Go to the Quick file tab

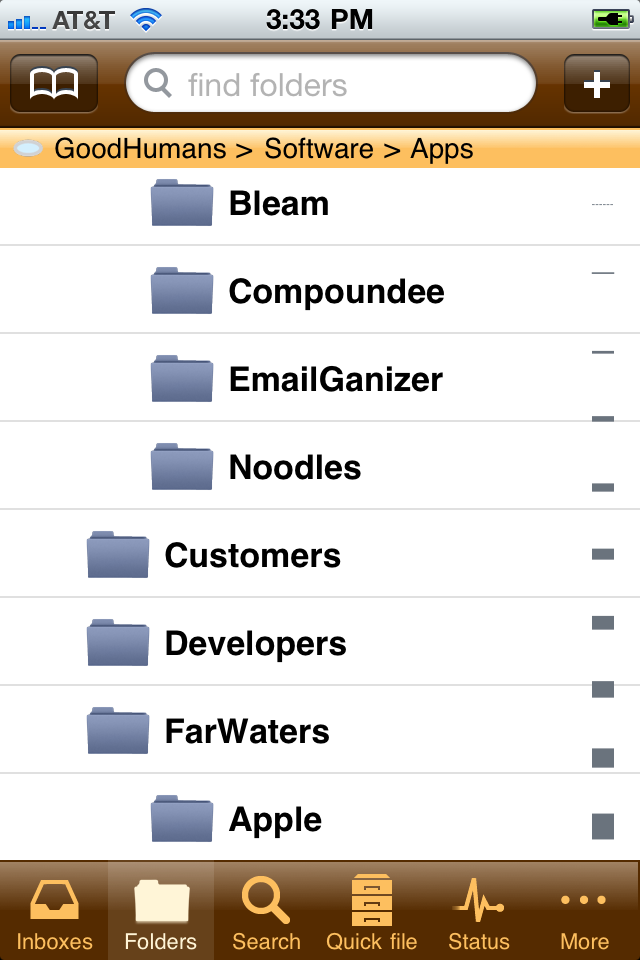pyautogui.click(x=372, y=912)
